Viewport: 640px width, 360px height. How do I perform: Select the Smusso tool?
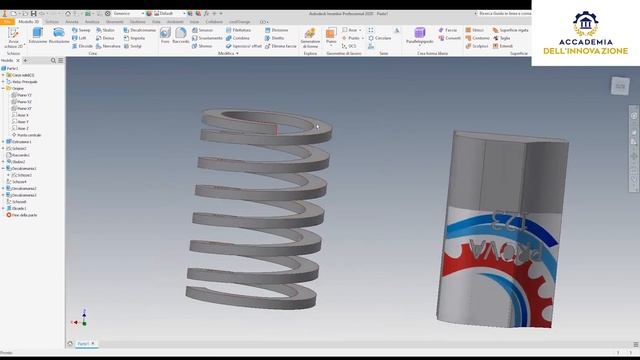[202, 30]
